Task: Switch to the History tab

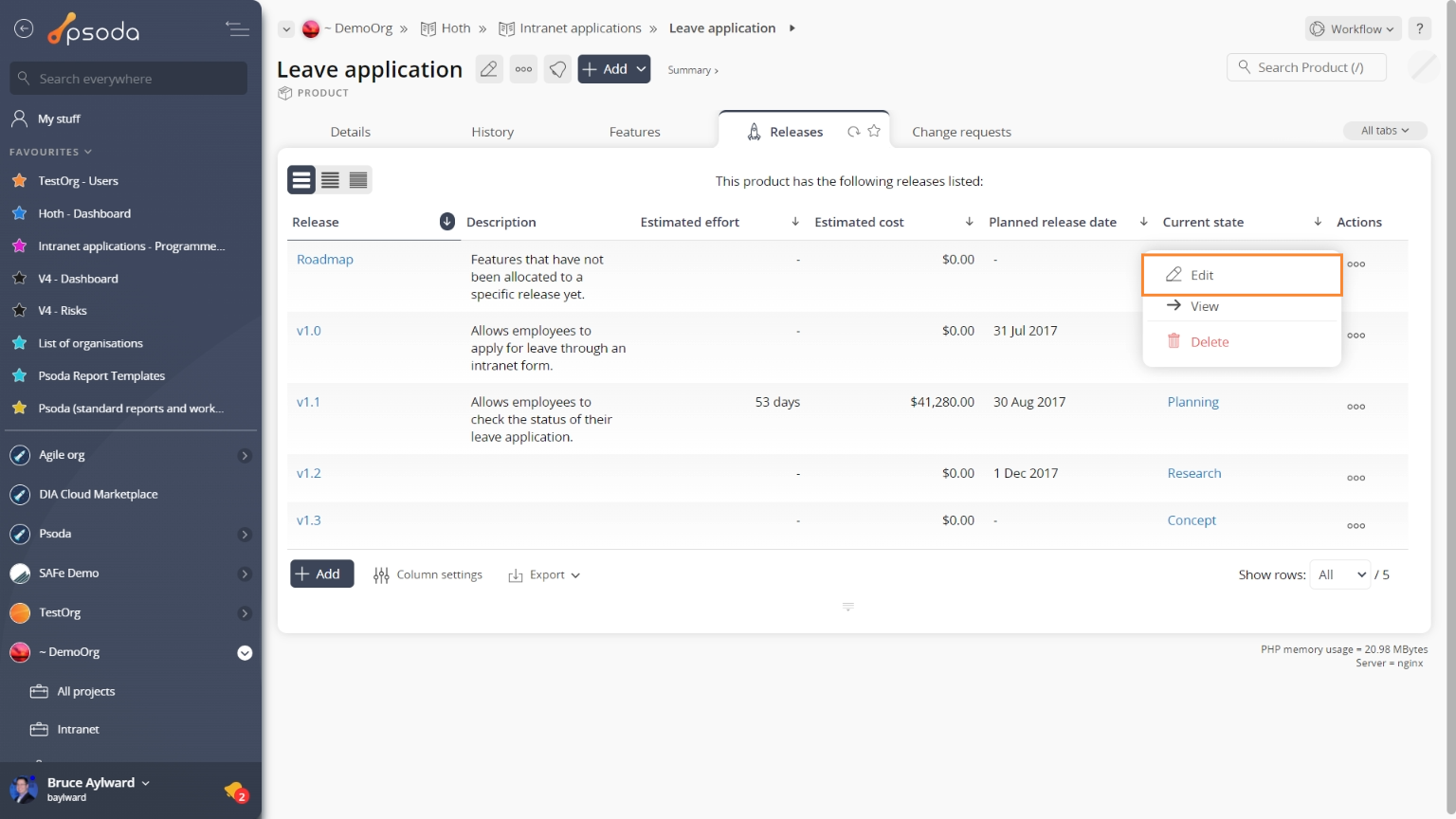Action: pyautogui.click(x=493, y=132)
